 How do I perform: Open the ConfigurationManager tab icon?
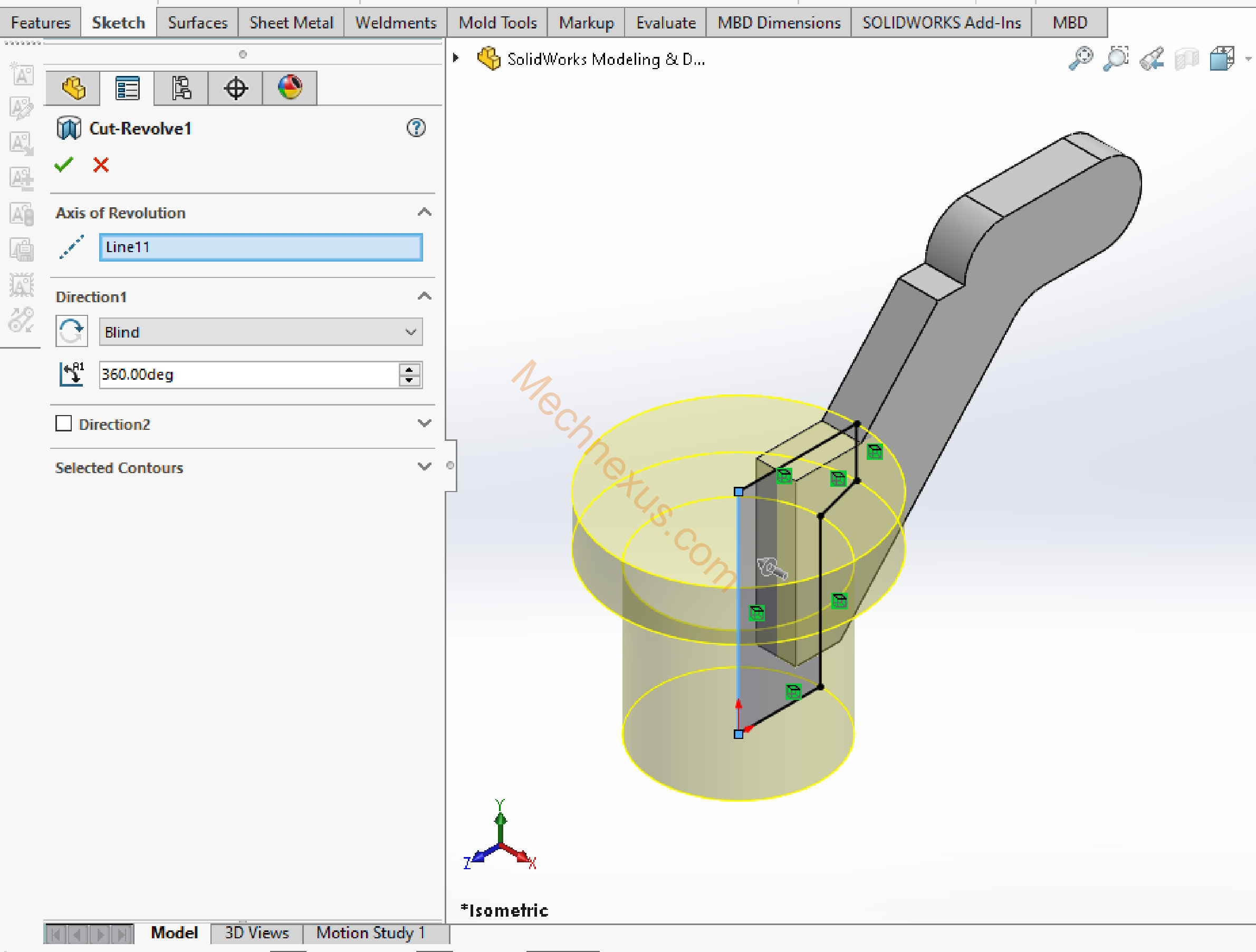(x=181, y=89)
